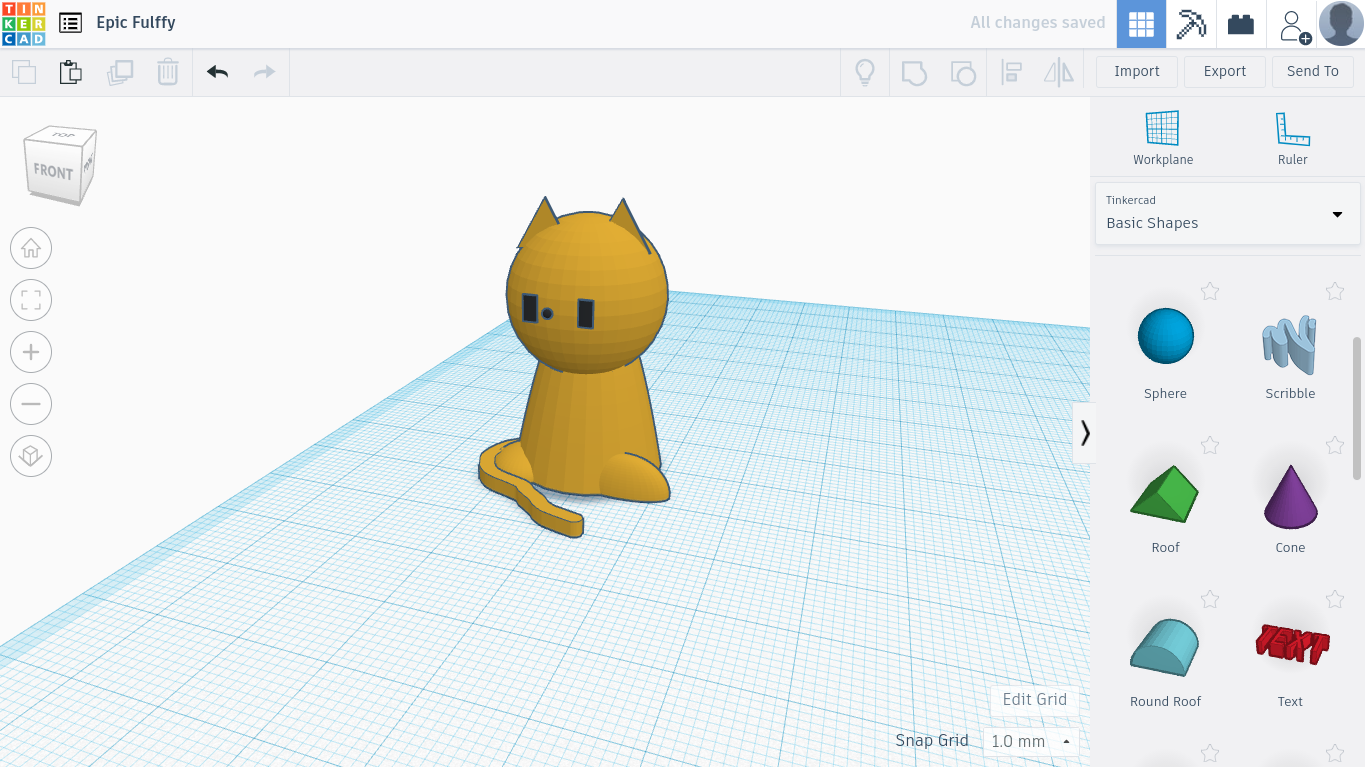The width and height of the screenshot is (1365, 767).
Task: Open the Send To menu
Action: pos(1313,72)
